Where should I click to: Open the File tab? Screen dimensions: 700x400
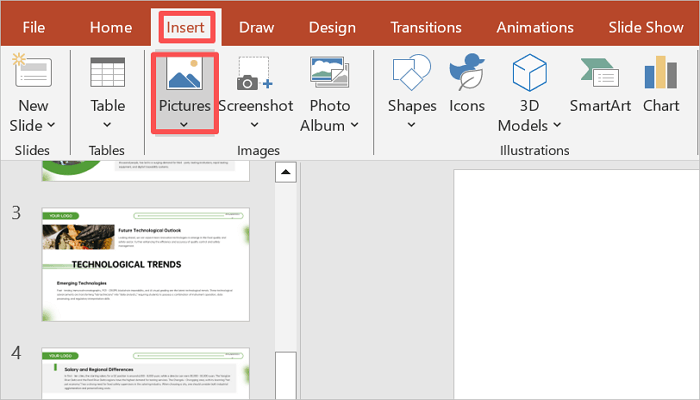click(x=33, y=28)
